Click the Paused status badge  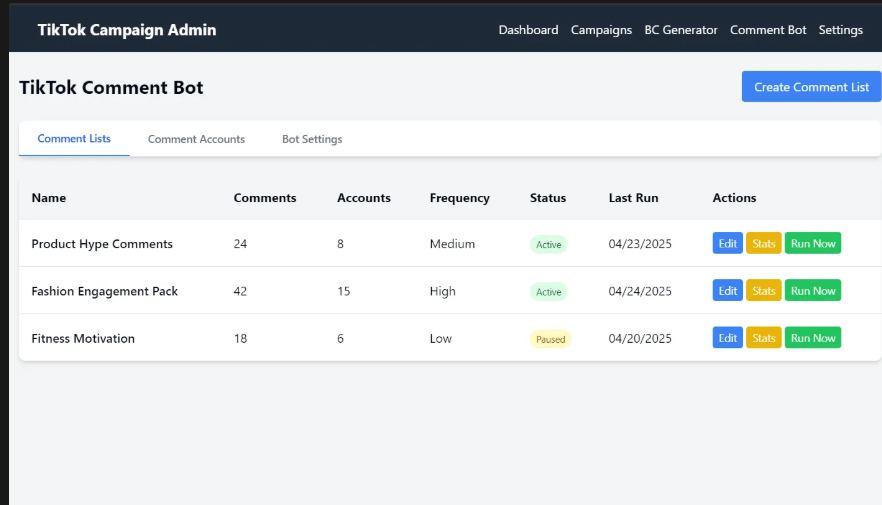click(x=550, y=339)
